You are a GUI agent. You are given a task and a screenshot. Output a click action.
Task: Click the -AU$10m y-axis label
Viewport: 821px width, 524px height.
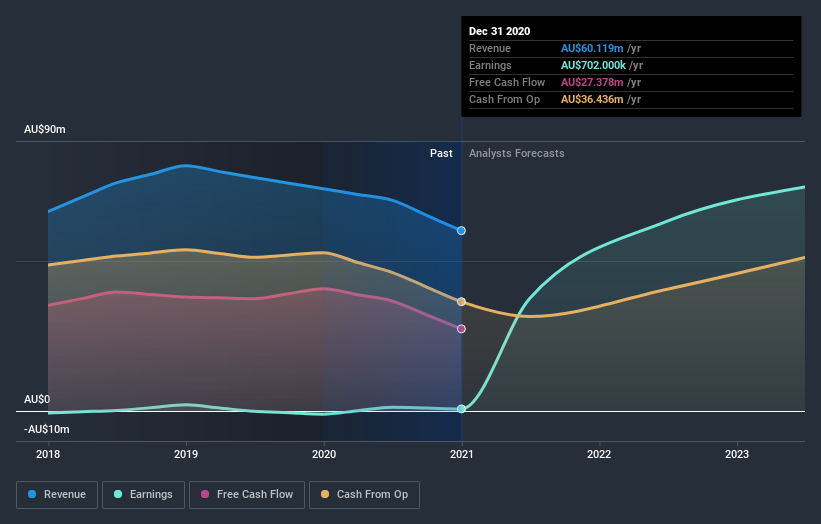[x=47, y=429]
